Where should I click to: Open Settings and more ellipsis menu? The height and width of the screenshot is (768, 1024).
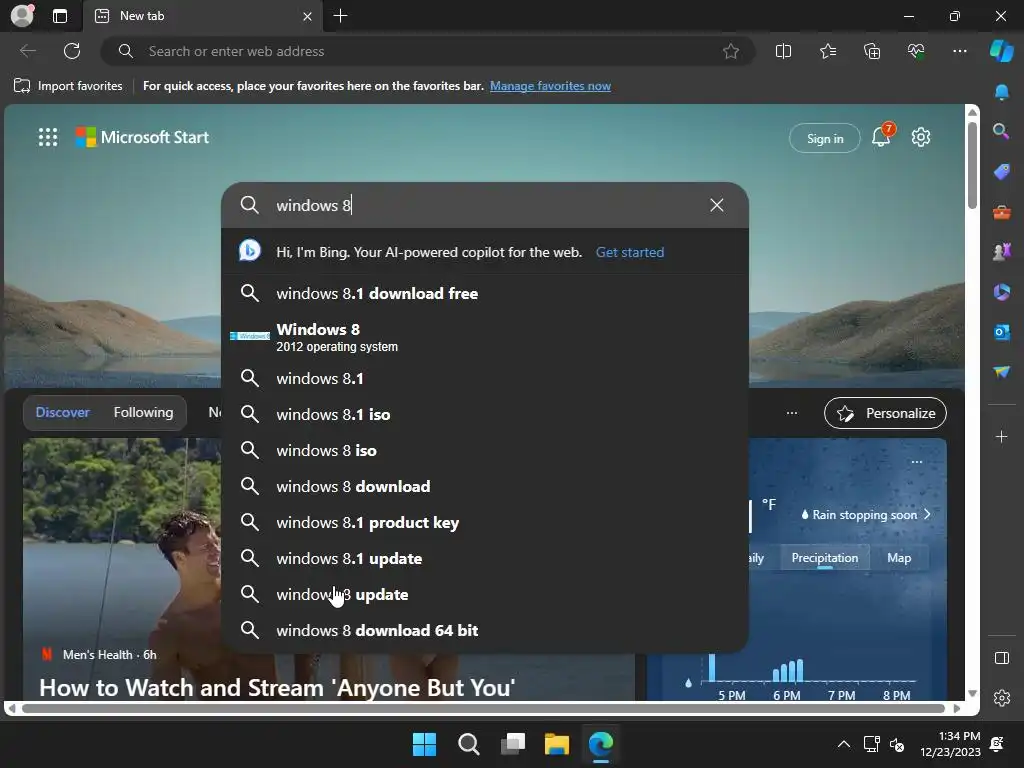(x=959, y=51)
